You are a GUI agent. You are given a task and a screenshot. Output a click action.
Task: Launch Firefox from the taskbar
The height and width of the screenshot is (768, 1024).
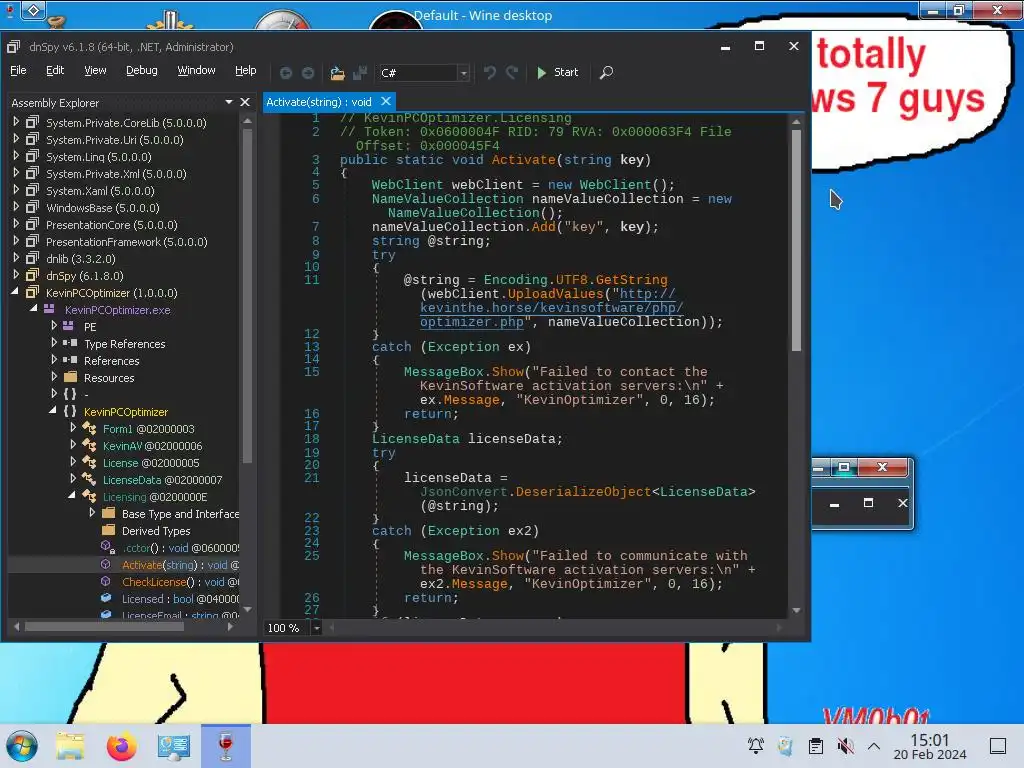tap(122, 746)
